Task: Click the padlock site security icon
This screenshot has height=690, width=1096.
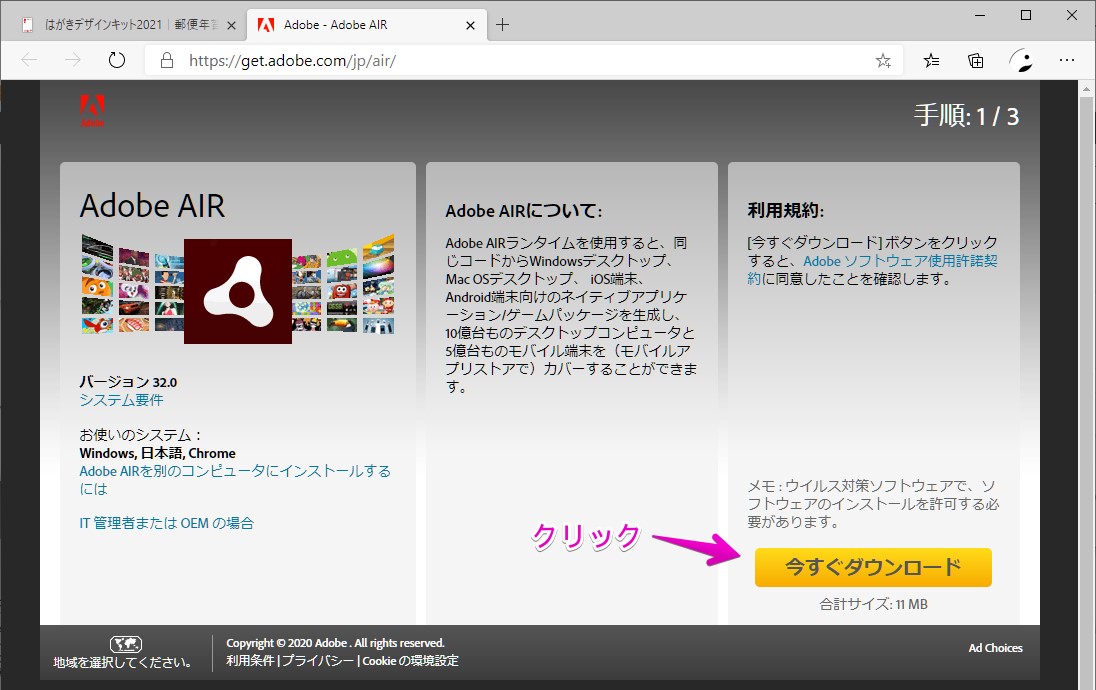Action: [166, 61]
